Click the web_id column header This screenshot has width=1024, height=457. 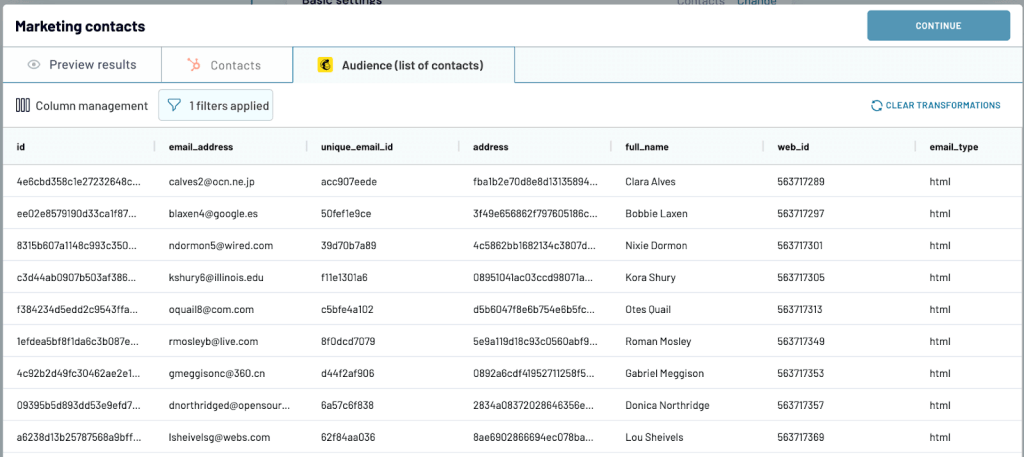(x=793, y=147)
